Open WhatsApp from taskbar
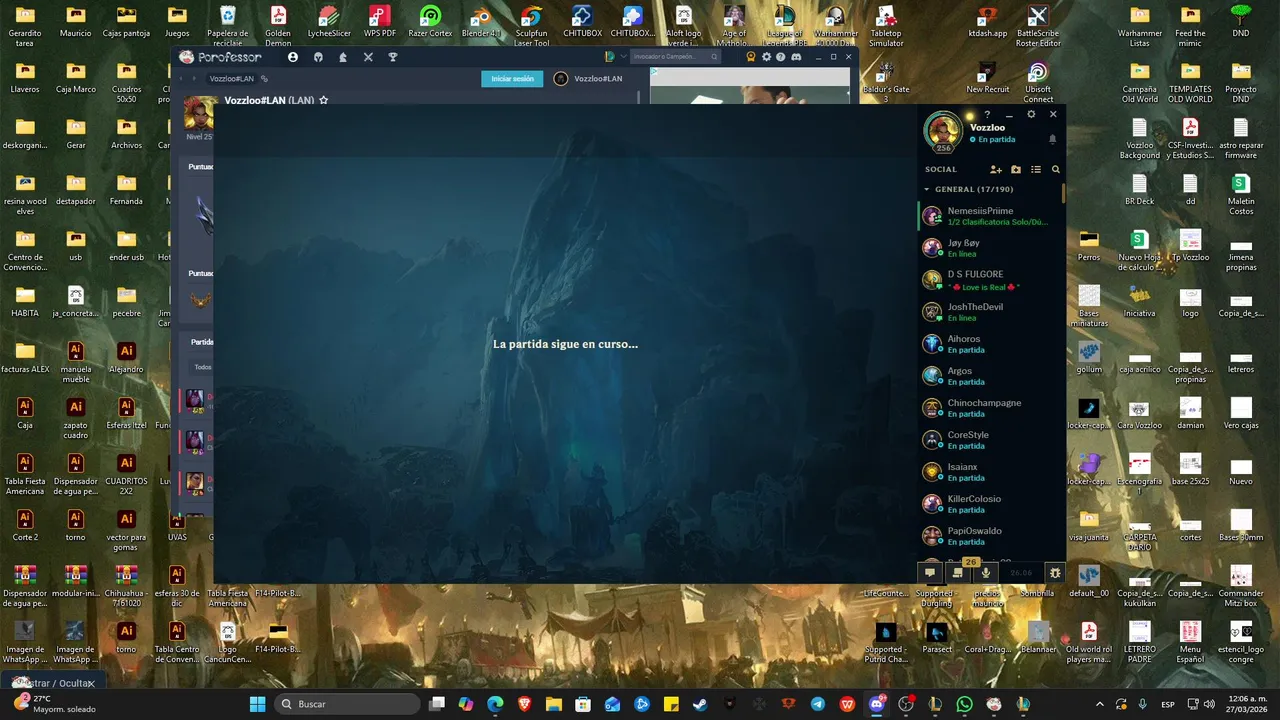The width and height of the screenshot is (1280, 720). pyautogui.click(x=964, y=704)
